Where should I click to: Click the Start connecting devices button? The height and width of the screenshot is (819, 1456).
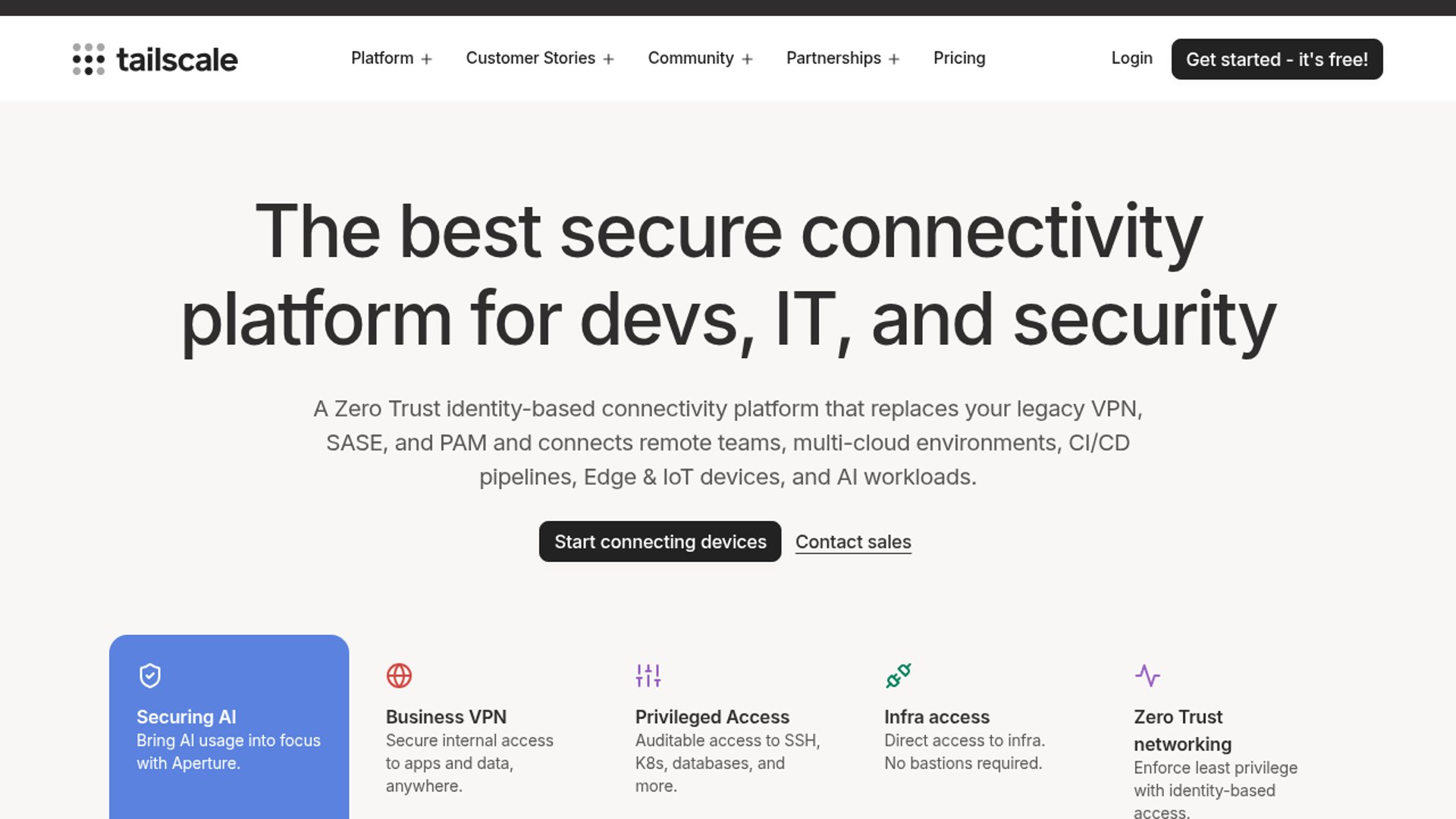click(x=660, y=541)
